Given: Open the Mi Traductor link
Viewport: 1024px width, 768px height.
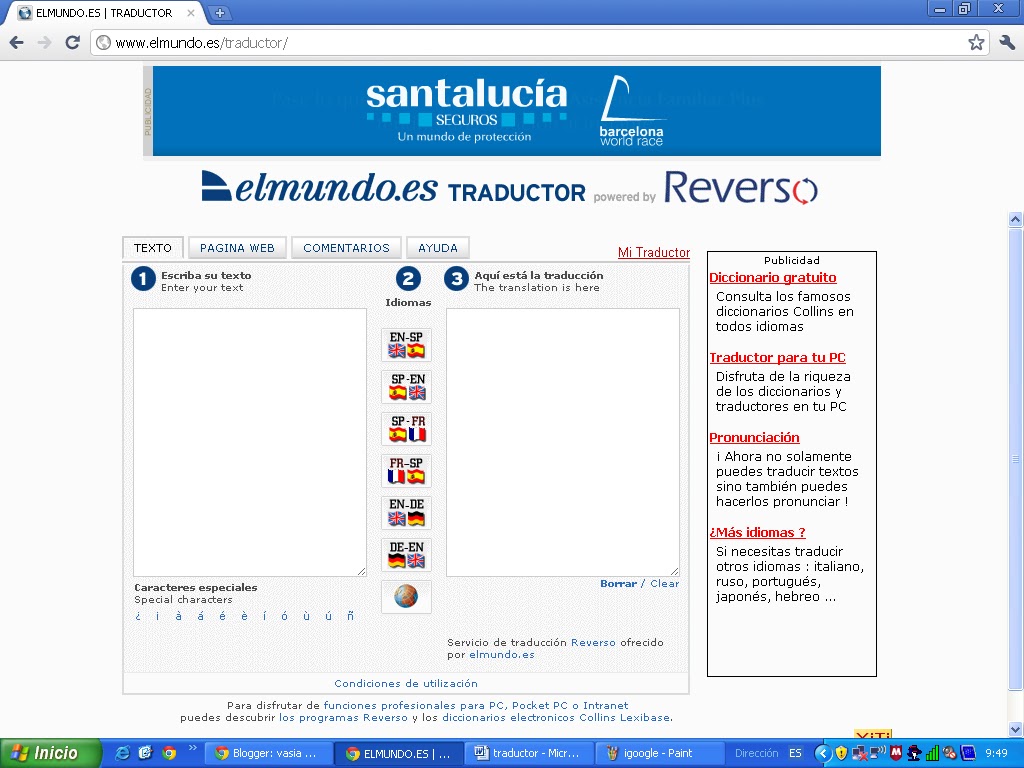Looking at the screenshot, I should 654,253.
